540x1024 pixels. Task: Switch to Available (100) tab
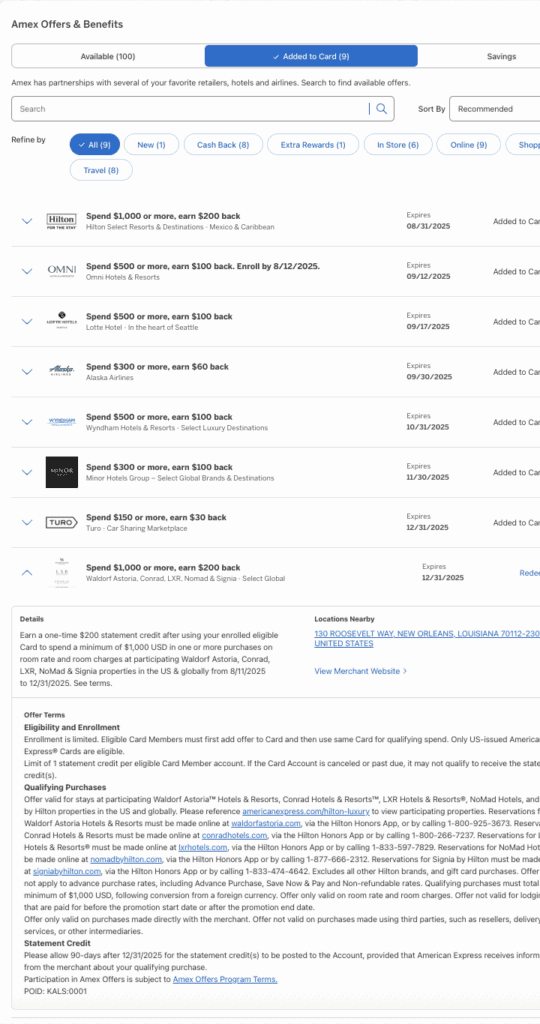(x=108, y=56)
